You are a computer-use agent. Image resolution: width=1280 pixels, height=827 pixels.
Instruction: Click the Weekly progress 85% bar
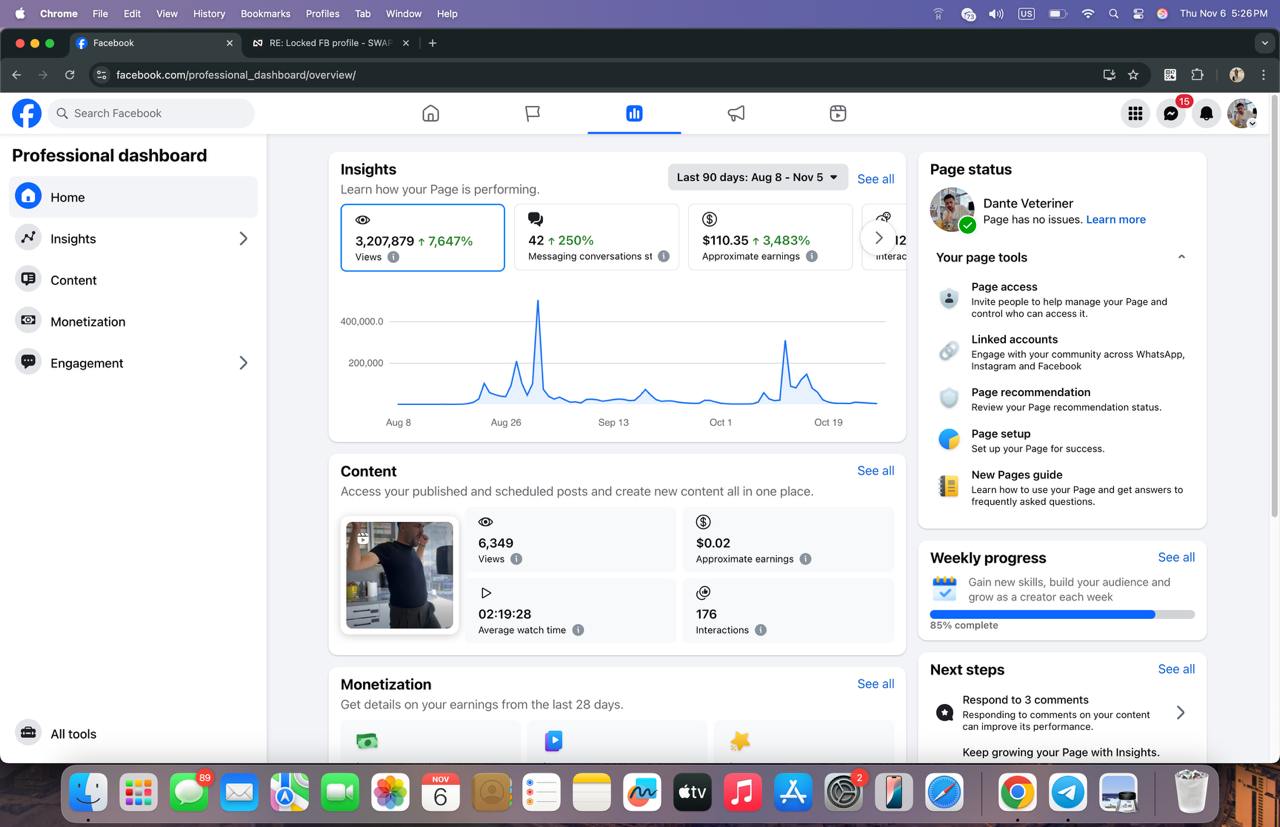tap(1062, 614)
